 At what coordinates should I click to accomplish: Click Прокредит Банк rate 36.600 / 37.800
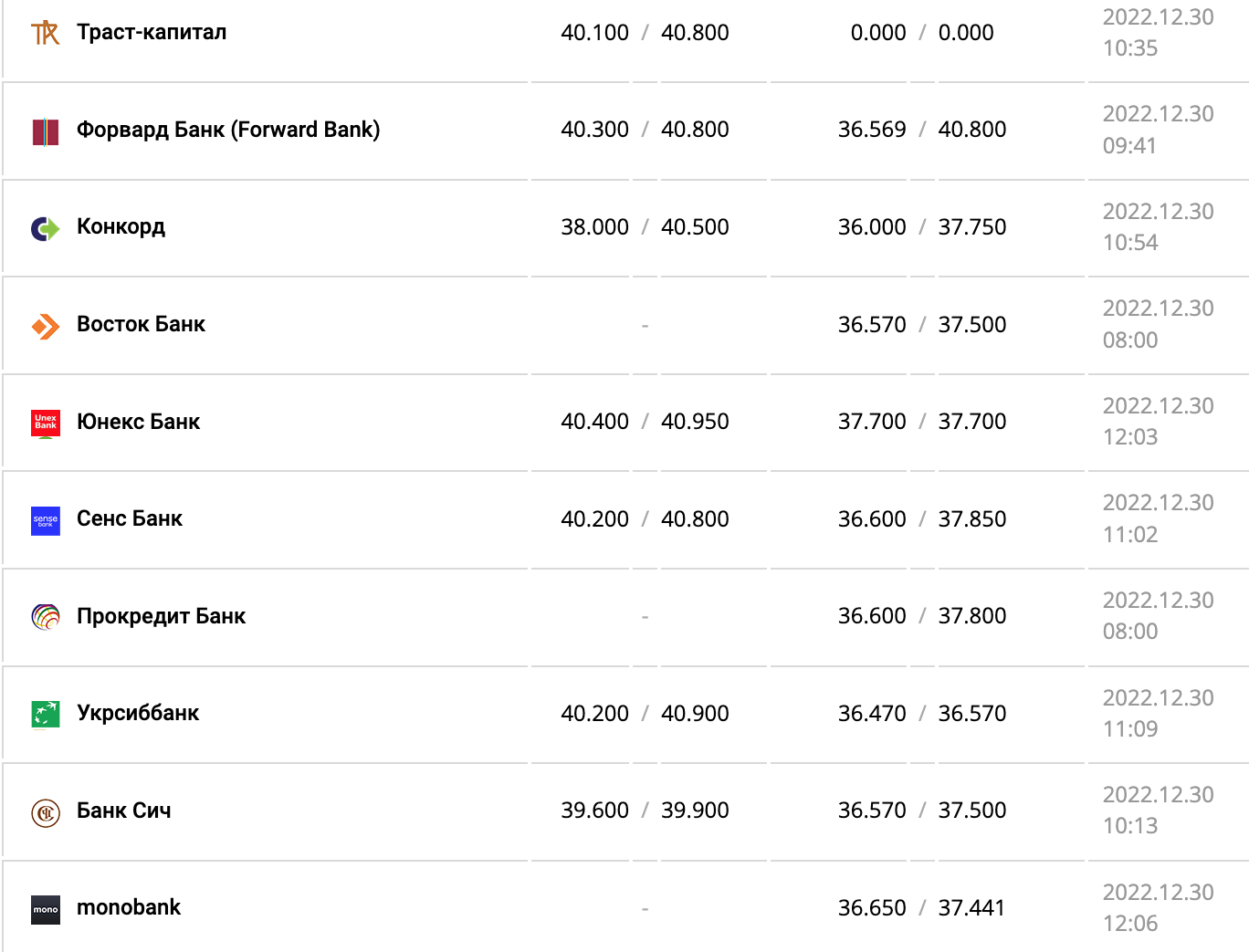[x=921, y=616]
